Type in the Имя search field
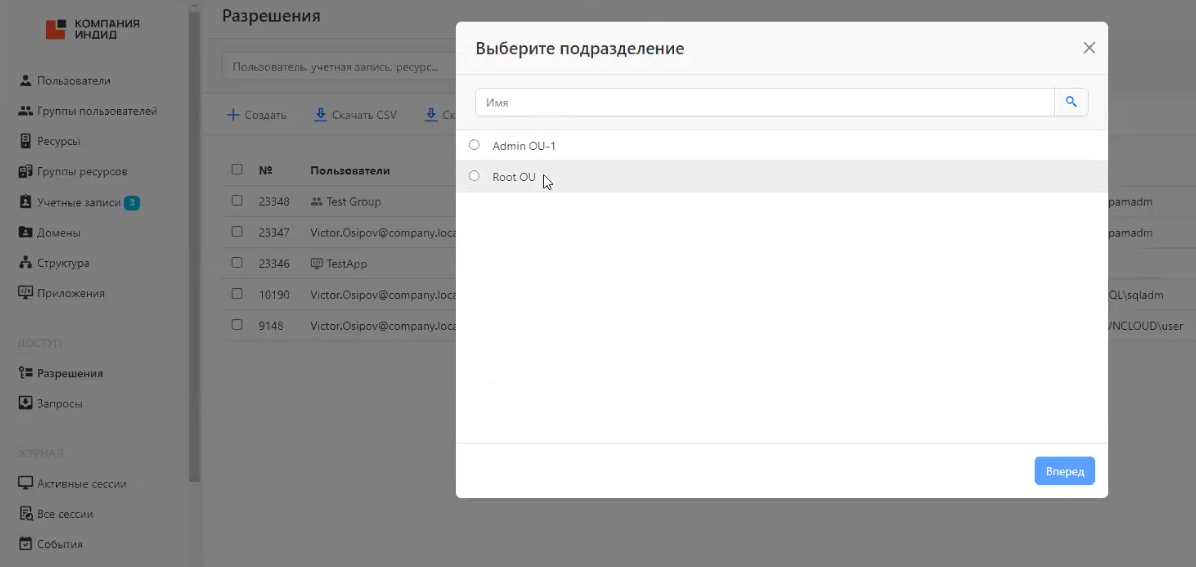 tap(764, 102)
